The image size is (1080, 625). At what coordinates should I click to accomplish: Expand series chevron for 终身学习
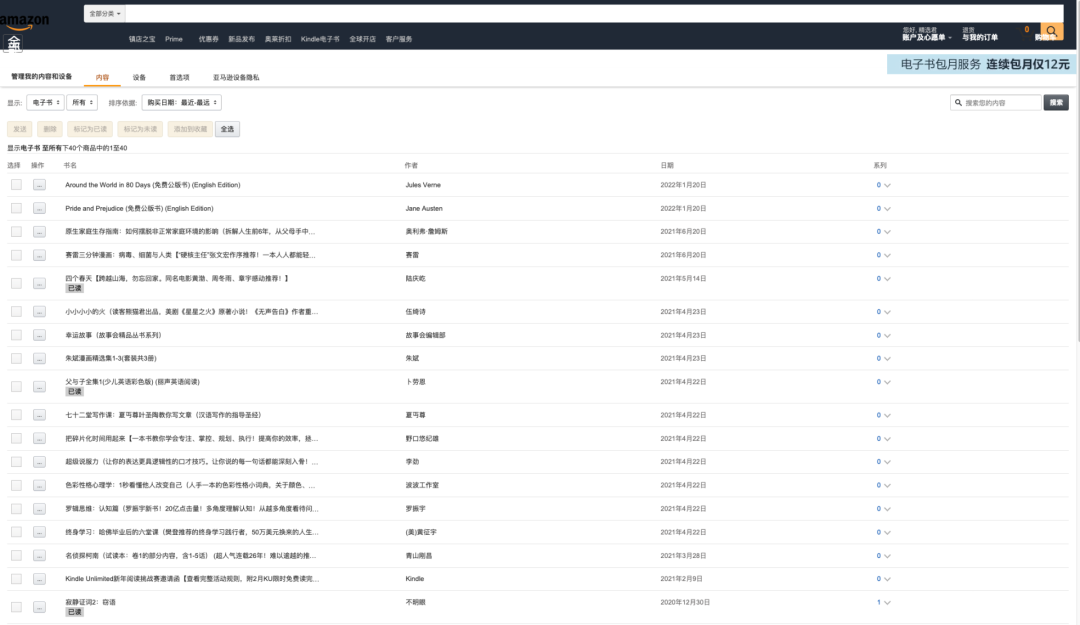click(887, 533)
